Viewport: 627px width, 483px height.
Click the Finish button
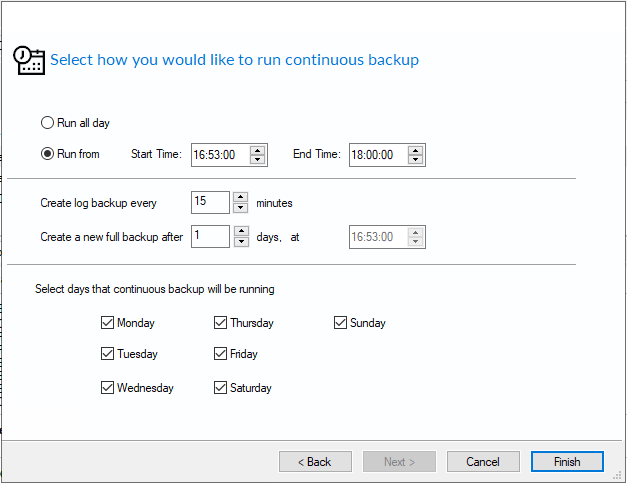point(567,462)
